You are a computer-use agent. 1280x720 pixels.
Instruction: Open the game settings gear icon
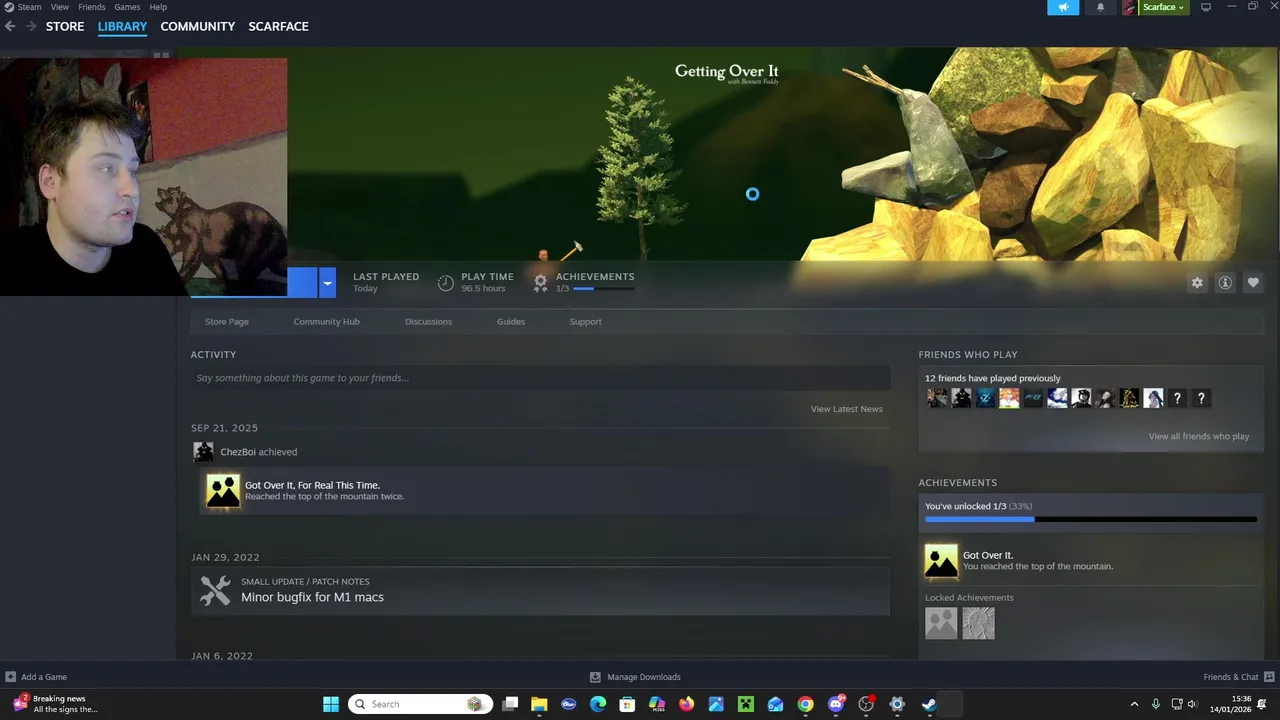1197,283
